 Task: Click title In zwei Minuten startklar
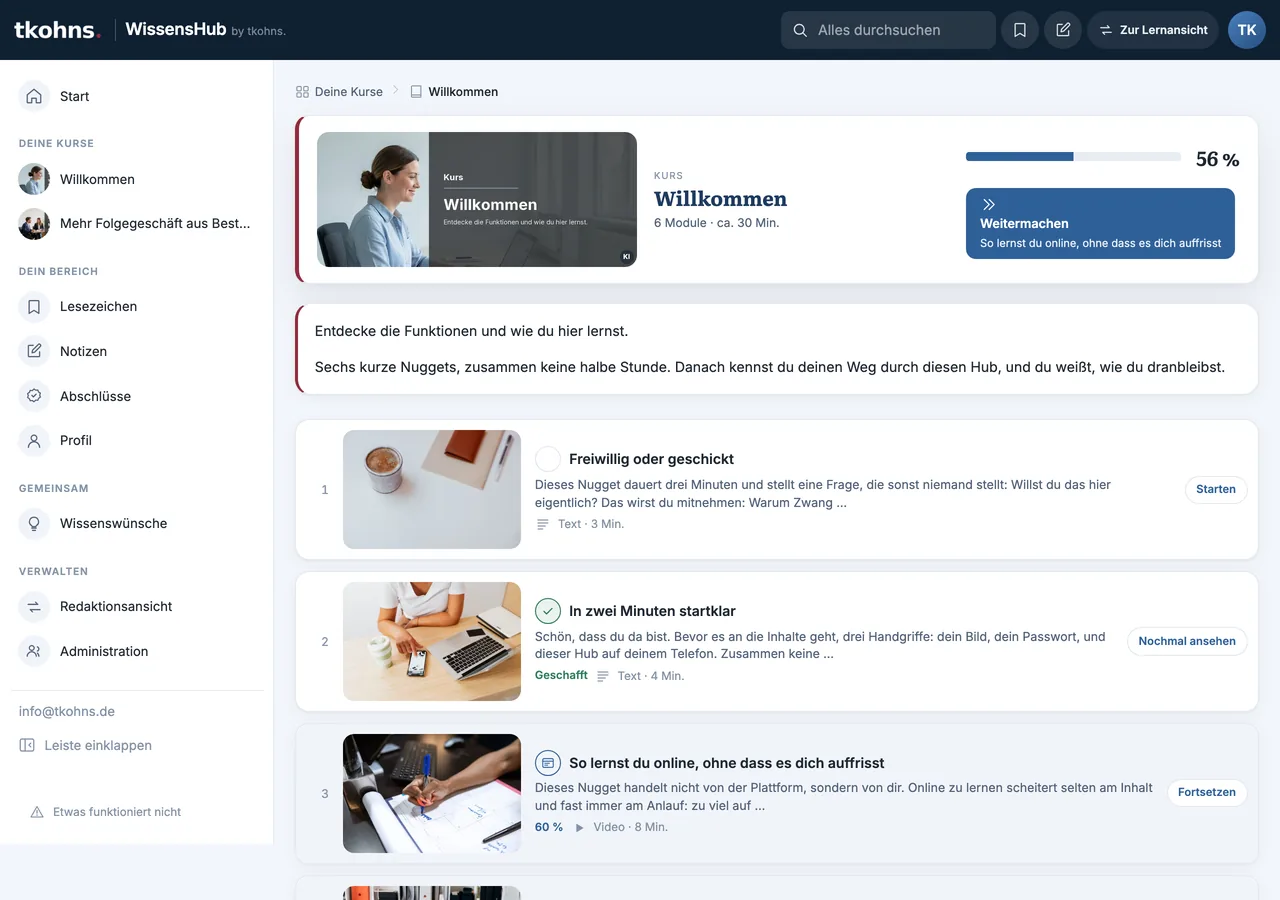tap(652, 611)
